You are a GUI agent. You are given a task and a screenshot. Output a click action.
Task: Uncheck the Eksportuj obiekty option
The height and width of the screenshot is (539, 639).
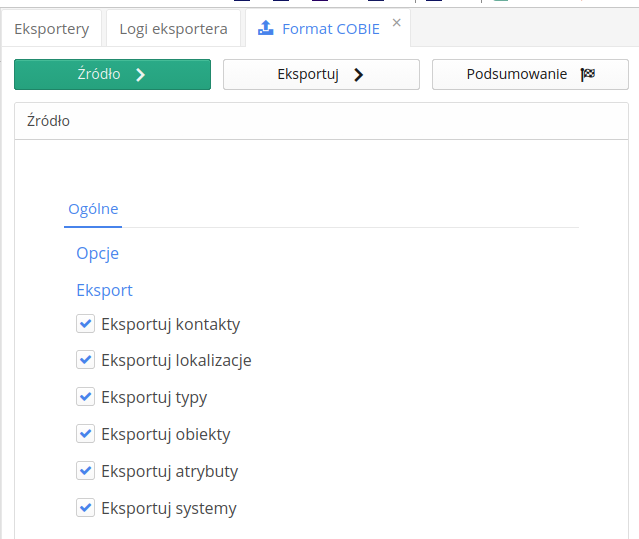(85, 434)
